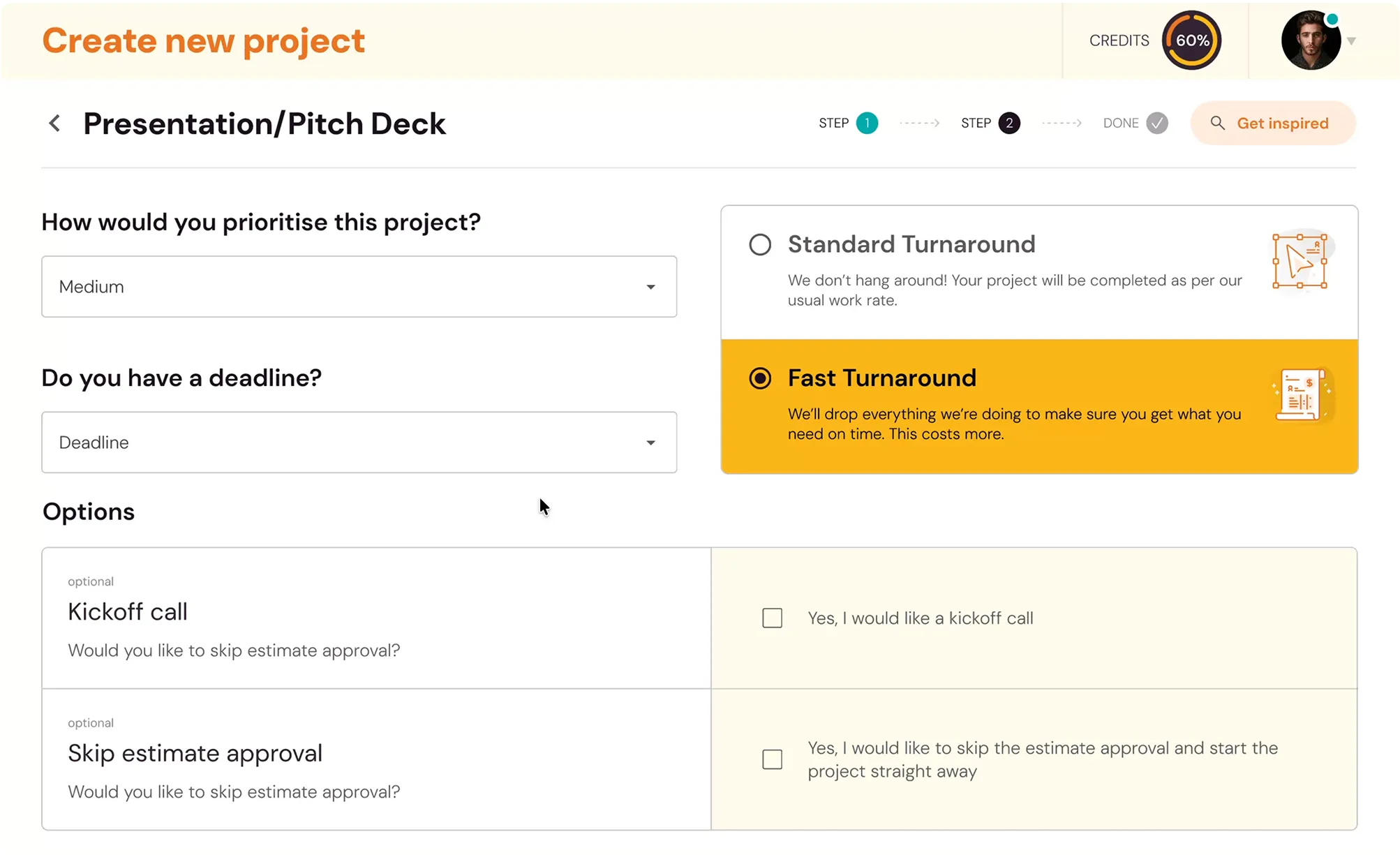This screenshot has height=855, width=1400.
Task: Click the back arrow beside Presentation/Pitch Deck
Action: click(x=54, y=124)
